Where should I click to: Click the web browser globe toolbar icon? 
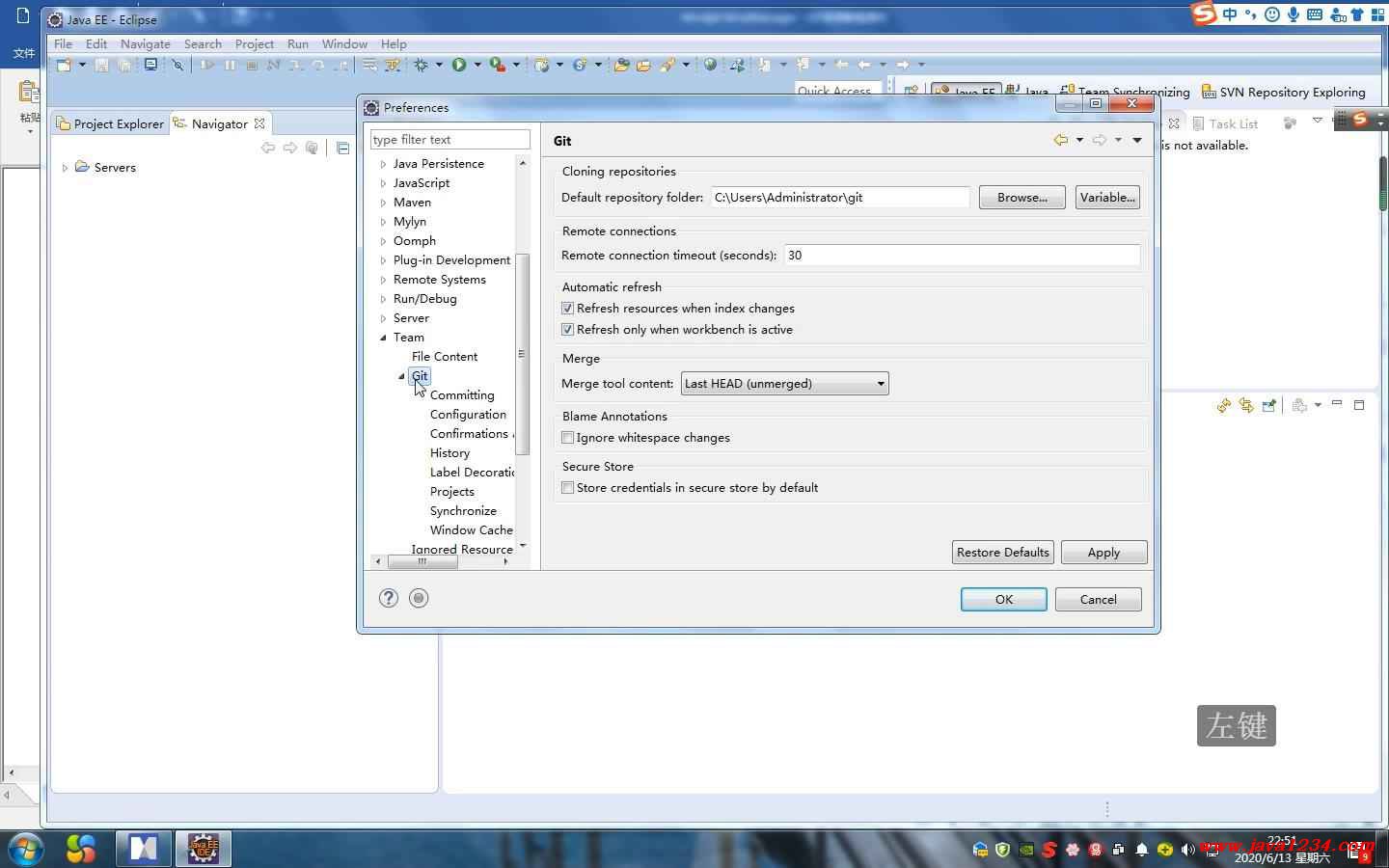710,65
